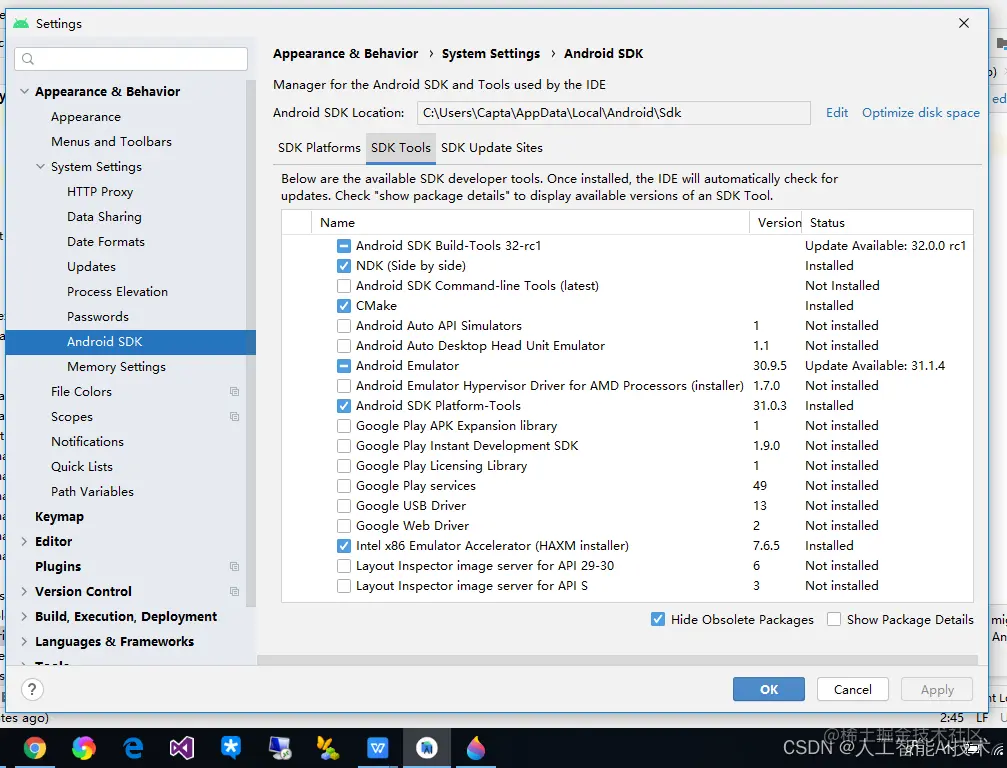
Task: Expand the Editor settings node
Action: pos(24,542)
